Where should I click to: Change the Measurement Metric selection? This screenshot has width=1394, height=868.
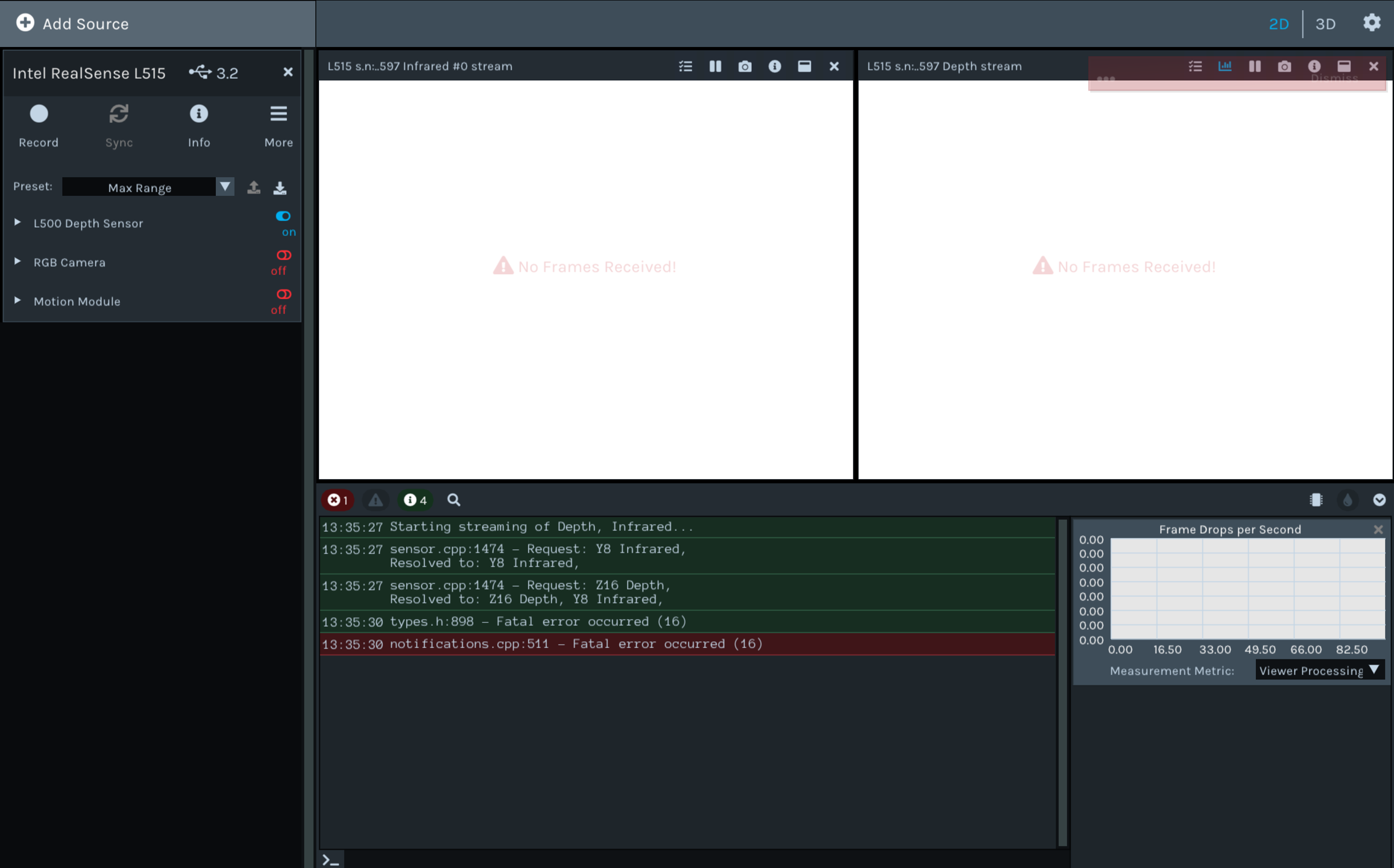pyautogui.click(x=1319, y=670)
